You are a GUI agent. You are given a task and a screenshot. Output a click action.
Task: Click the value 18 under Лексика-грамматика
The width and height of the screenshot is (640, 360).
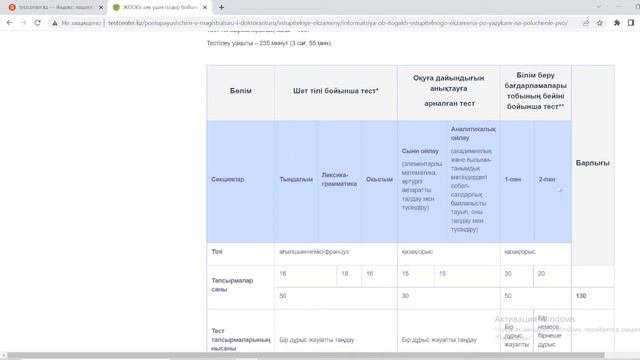[345, 273]
